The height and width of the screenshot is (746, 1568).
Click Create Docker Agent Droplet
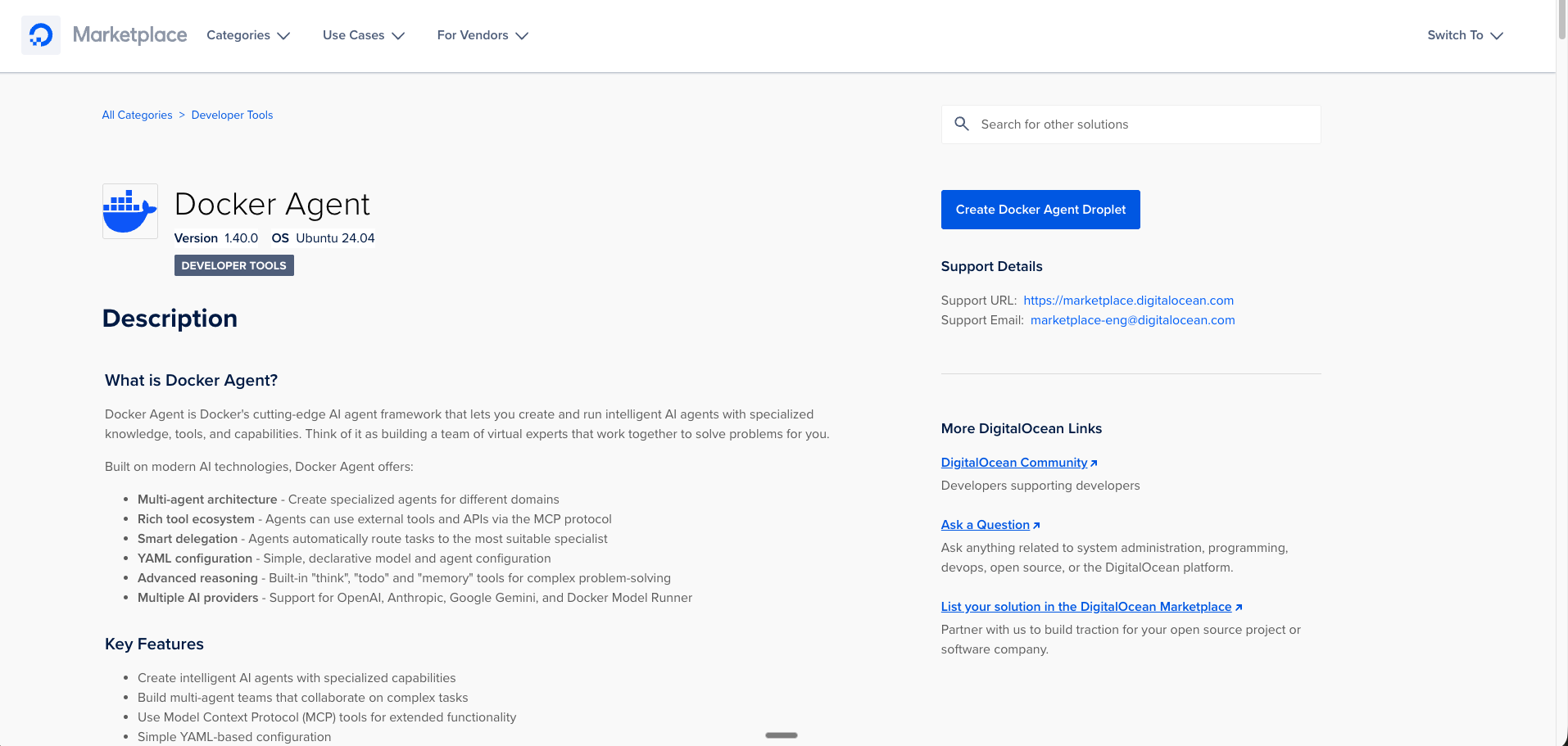pyautogui.click(x=1040, y=209)
